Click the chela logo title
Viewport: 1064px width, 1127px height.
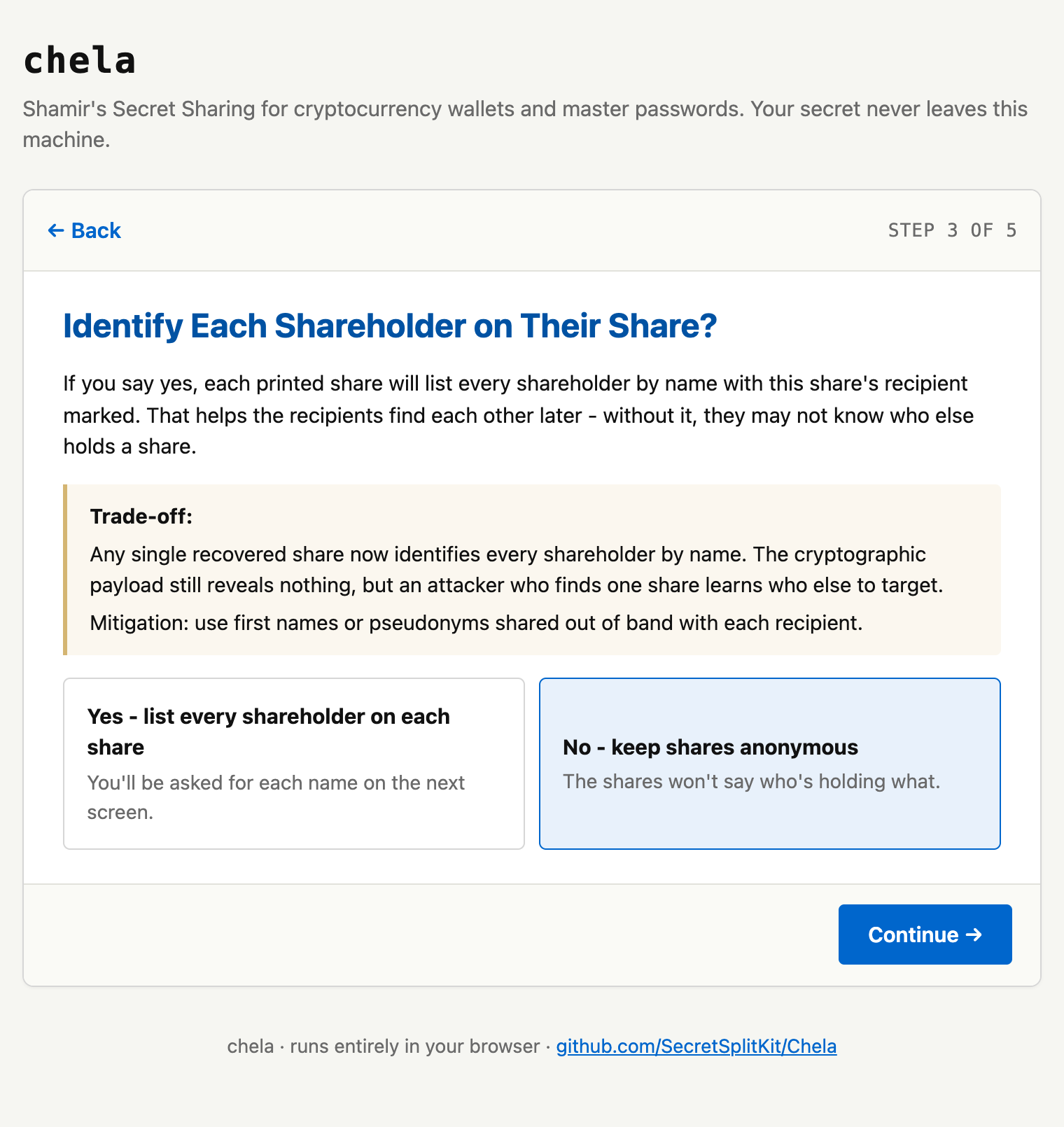click(x=79, y=60)
